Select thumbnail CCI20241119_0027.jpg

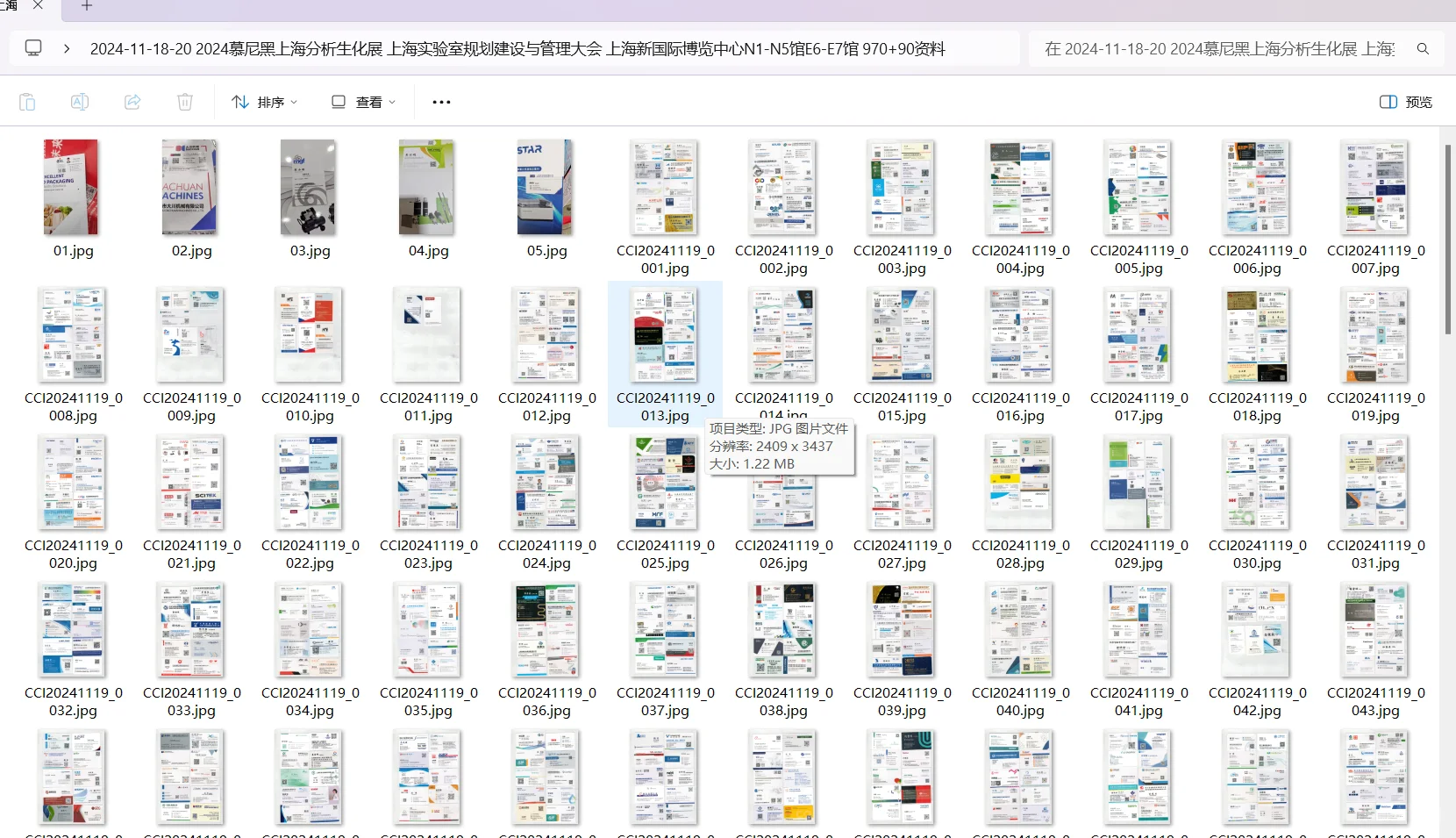[902, 482]
